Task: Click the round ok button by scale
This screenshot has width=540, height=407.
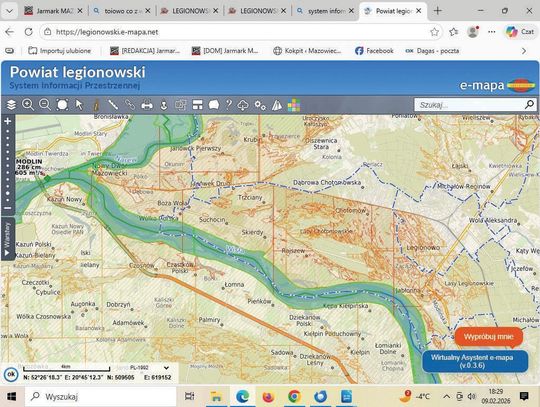Action: click(11, 374)
